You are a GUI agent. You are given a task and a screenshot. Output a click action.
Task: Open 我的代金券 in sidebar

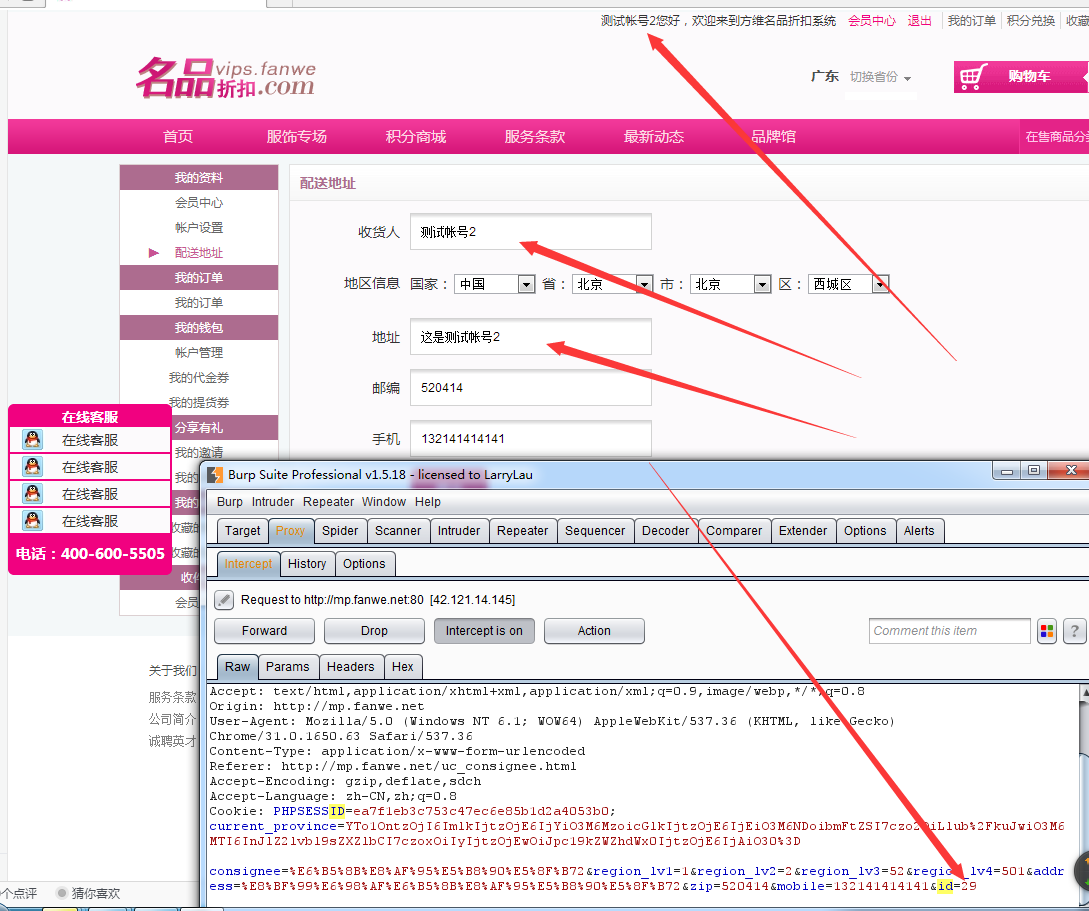(x=199, y=378)
